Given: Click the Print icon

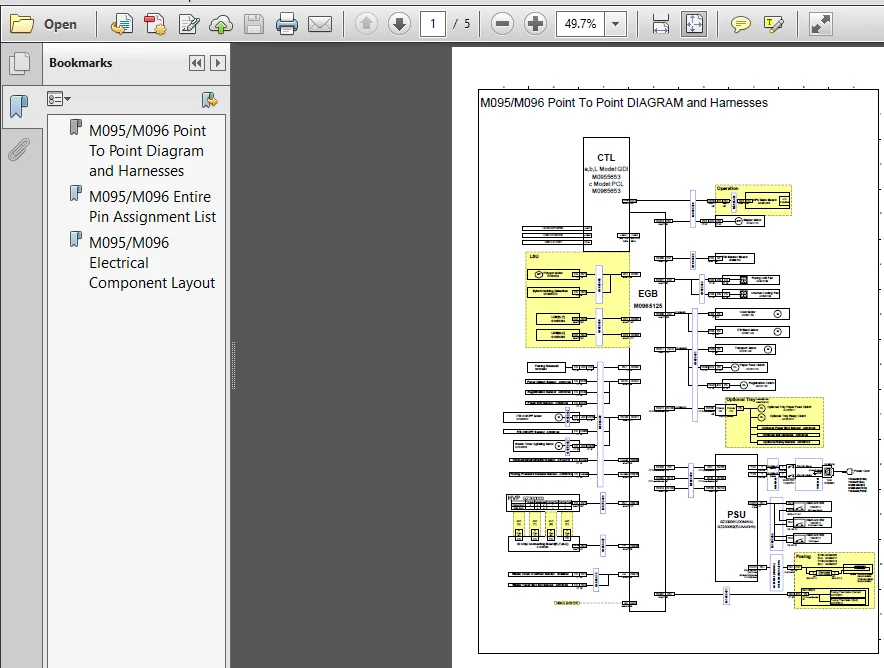Looking at the screenshot, I should [286, 24].
